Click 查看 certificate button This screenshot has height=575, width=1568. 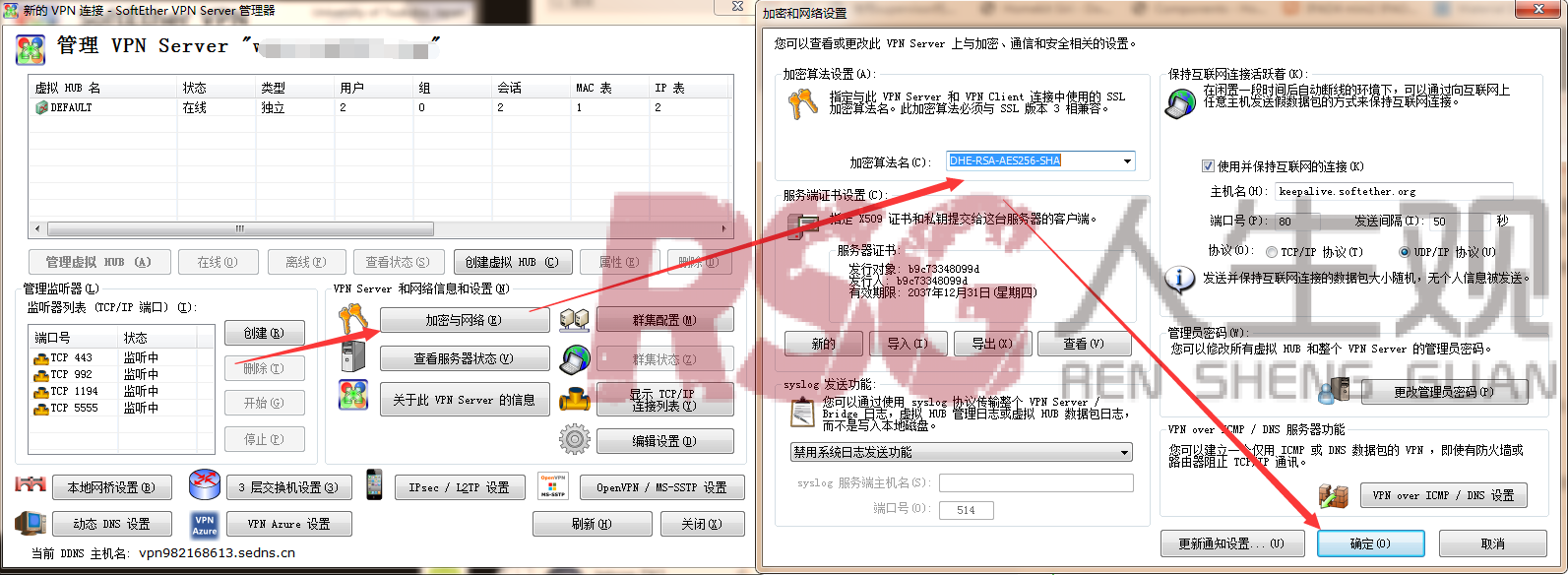[1084, 344]
